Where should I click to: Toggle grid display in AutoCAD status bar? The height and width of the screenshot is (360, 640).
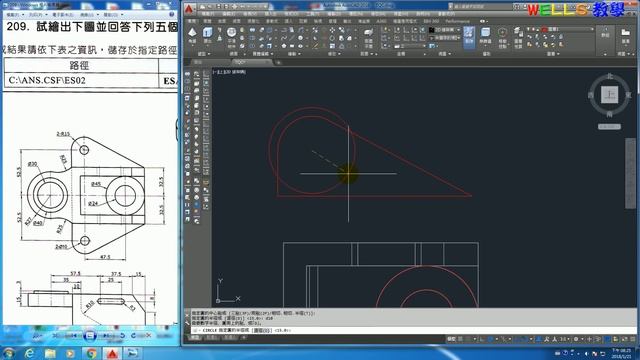(x=461, y=339)
